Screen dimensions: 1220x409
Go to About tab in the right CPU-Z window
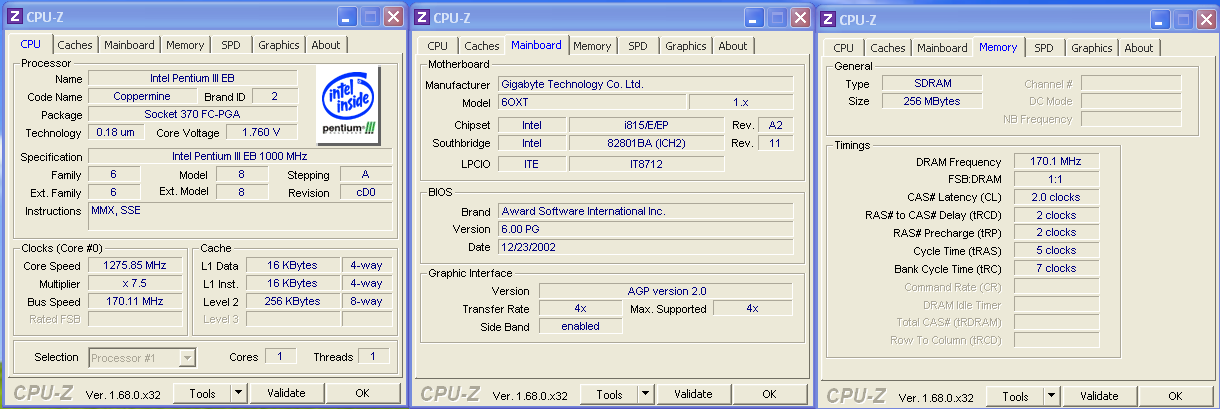coord(1139,48)
